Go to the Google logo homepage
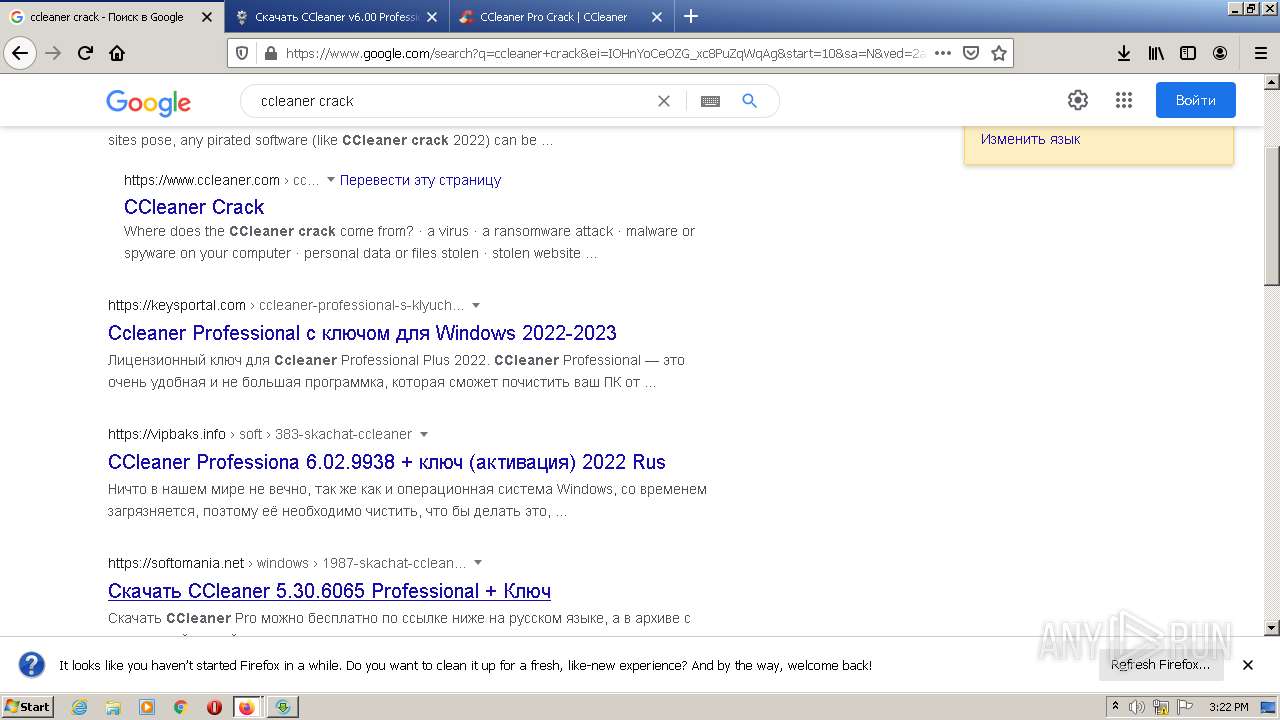This screenshot has height=720, width=1280. point(148,102)
